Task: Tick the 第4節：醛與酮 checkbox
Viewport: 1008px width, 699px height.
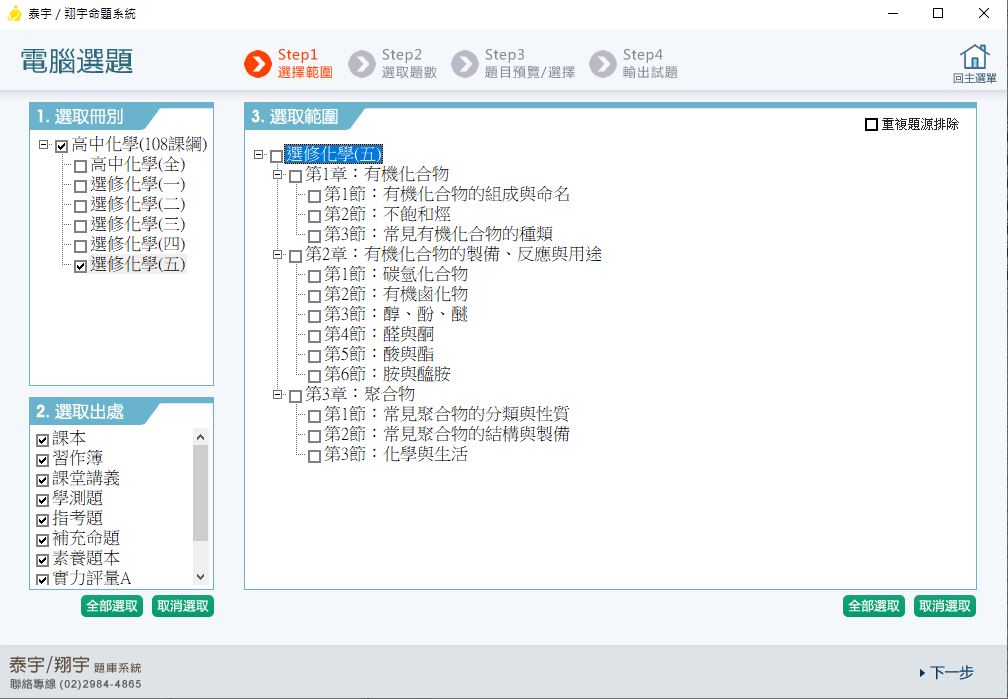Action: 314,336
